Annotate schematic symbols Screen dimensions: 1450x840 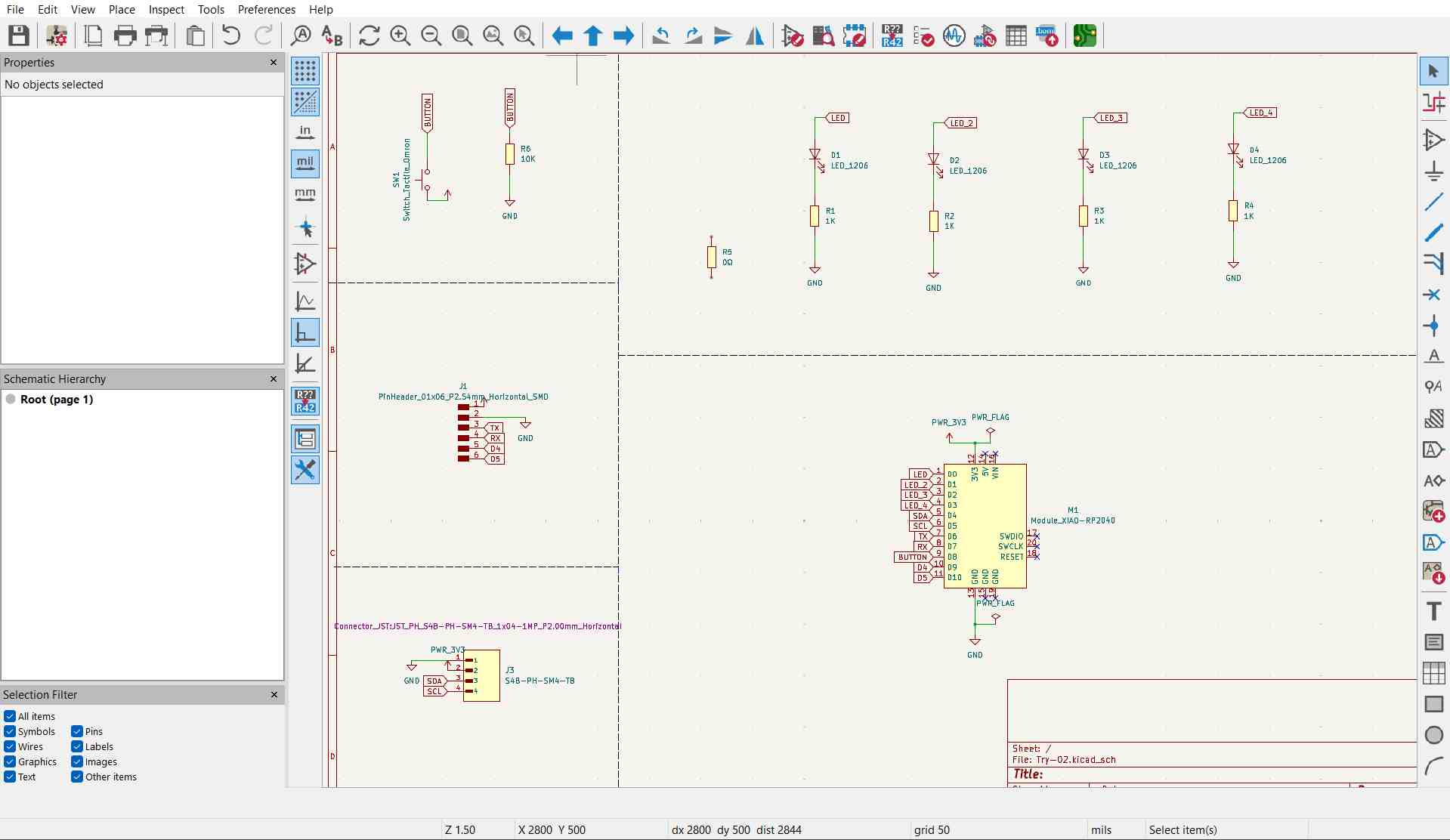click(892, 36)
